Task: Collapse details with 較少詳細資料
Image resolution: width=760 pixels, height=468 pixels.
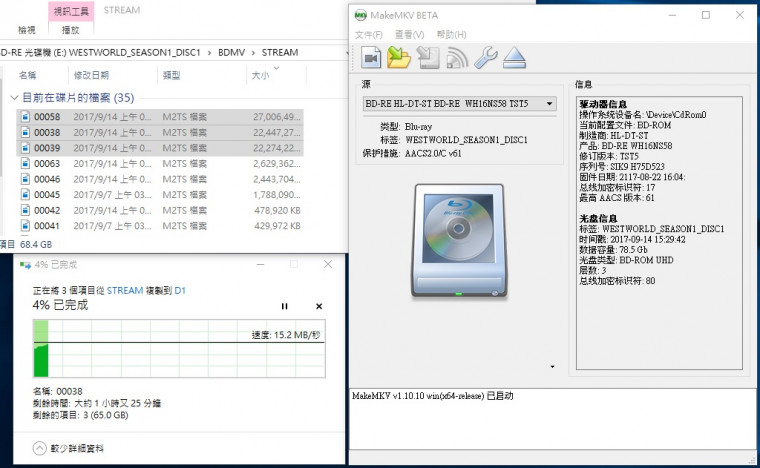Action: pos(68,449)
